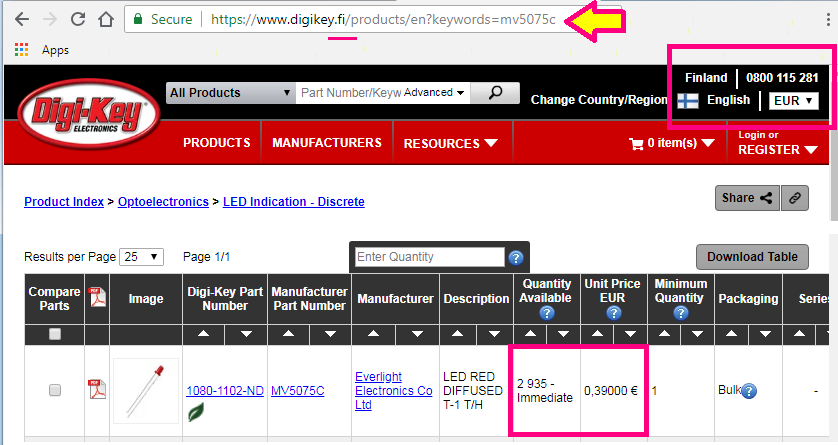Viewport: 838px width, 445px height.
Task: Click the green leaf RoHS icon
Action: click(196, 412)
